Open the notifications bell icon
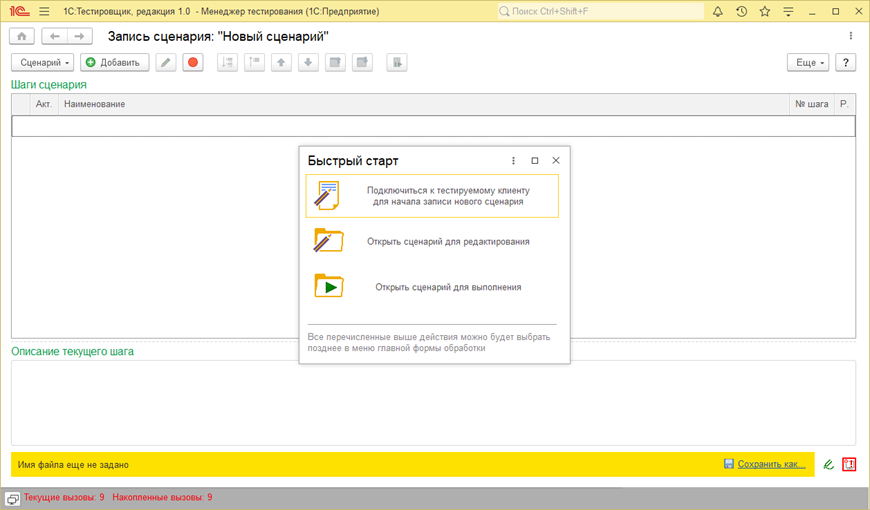Viewport: 870px width, 510px height. [x=718, y=12]
